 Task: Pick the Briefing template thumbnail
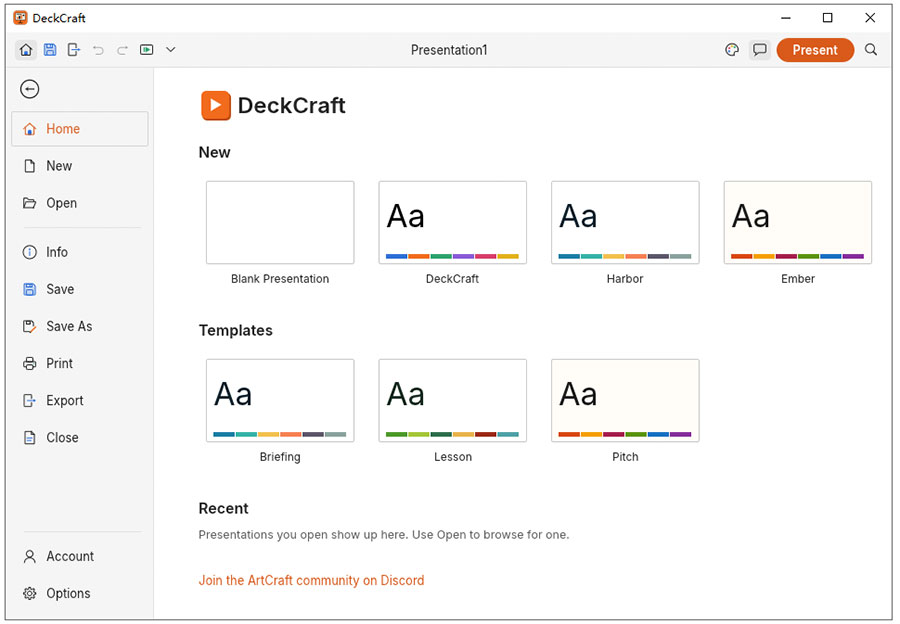[280, 401]
